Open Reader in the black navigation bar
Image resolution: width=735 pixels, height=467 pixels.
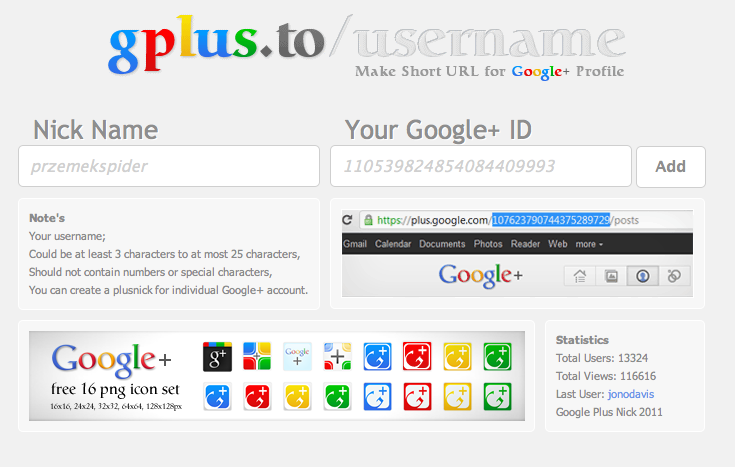525,244
